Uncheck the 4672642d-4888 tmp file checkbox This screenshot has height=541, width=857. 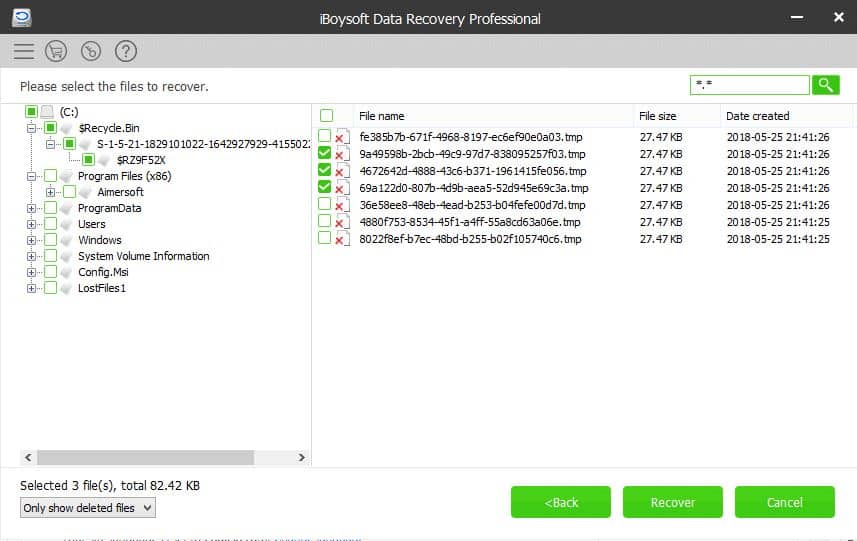[324, 169]
